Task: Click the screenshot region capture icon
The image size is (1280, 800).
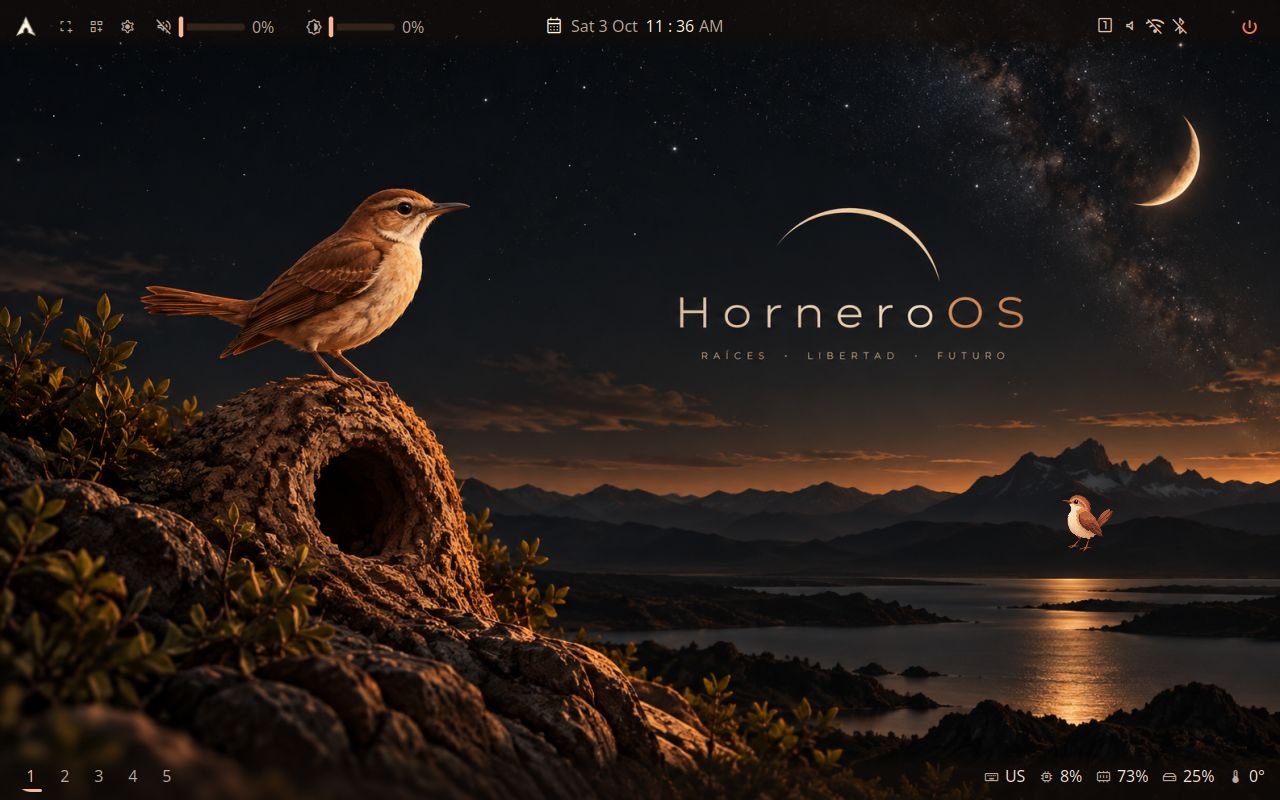Action: [66, 27]
